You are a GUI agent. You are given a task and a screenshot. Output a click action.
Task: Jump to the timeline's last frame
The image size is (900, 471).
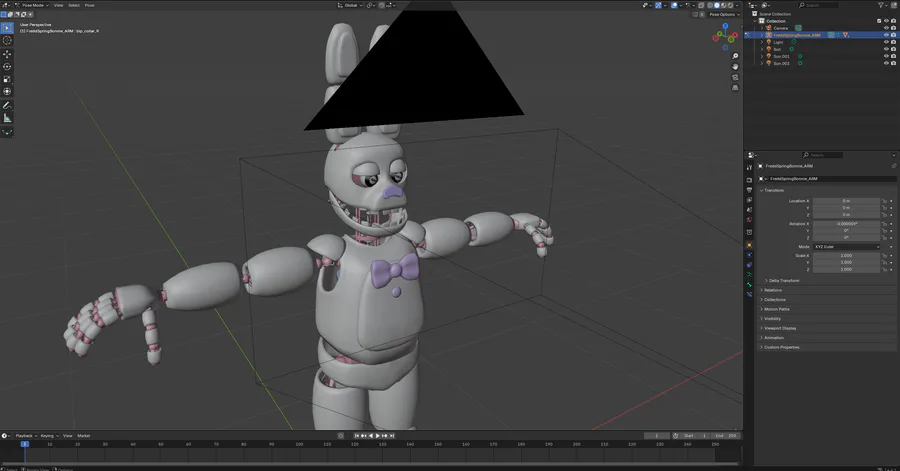tap(392, 435)
